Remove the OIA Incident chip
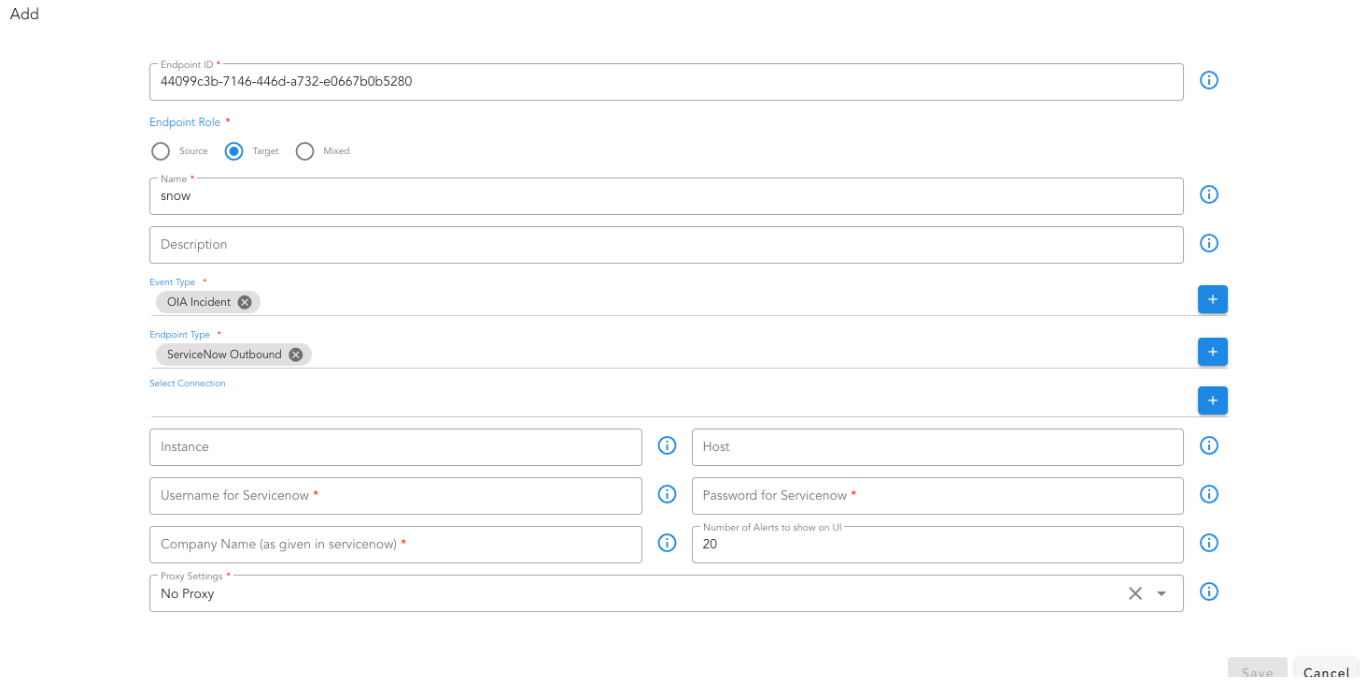This screenshot has height=685, width=1369. [245, 302]
